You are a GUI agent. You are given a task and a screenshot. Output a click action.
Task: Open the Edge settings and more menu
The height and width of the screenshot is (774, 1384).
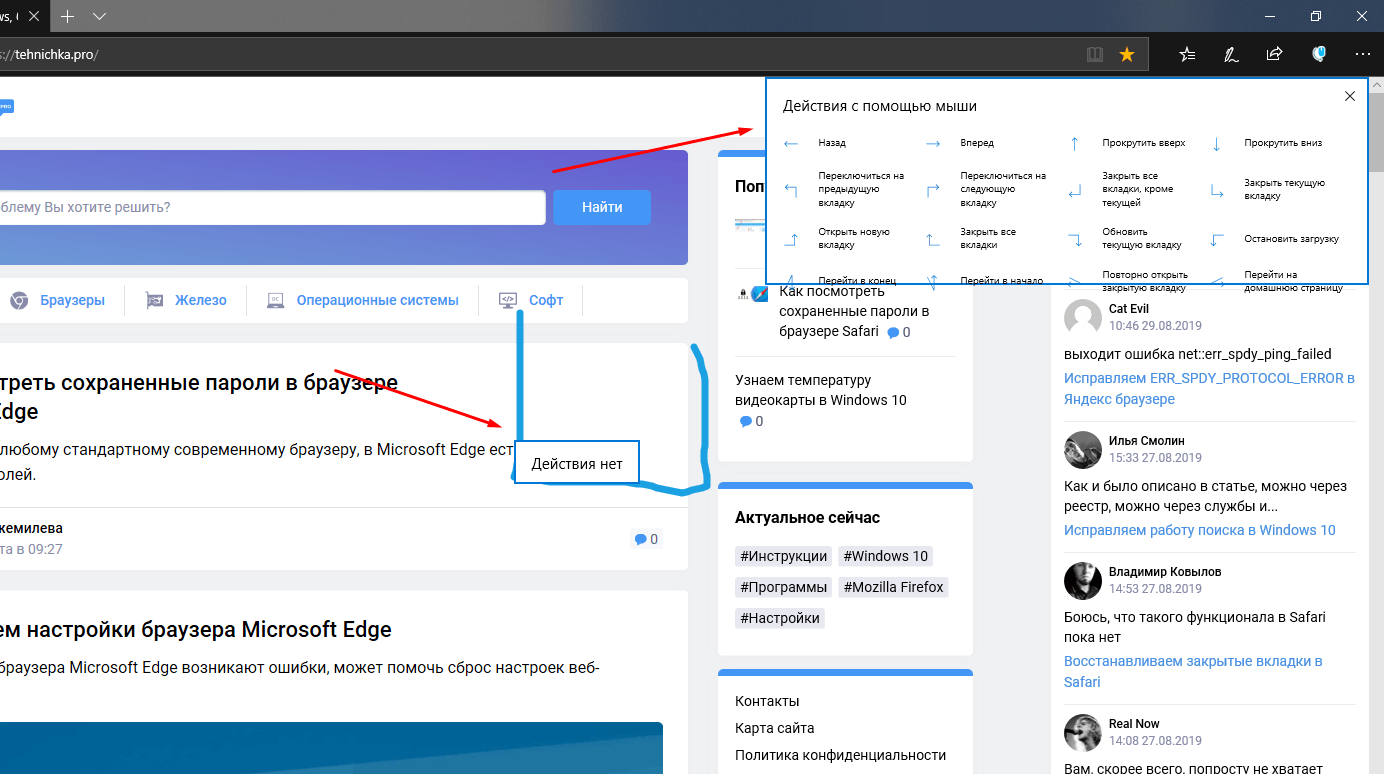click(x=1363, y=54)
